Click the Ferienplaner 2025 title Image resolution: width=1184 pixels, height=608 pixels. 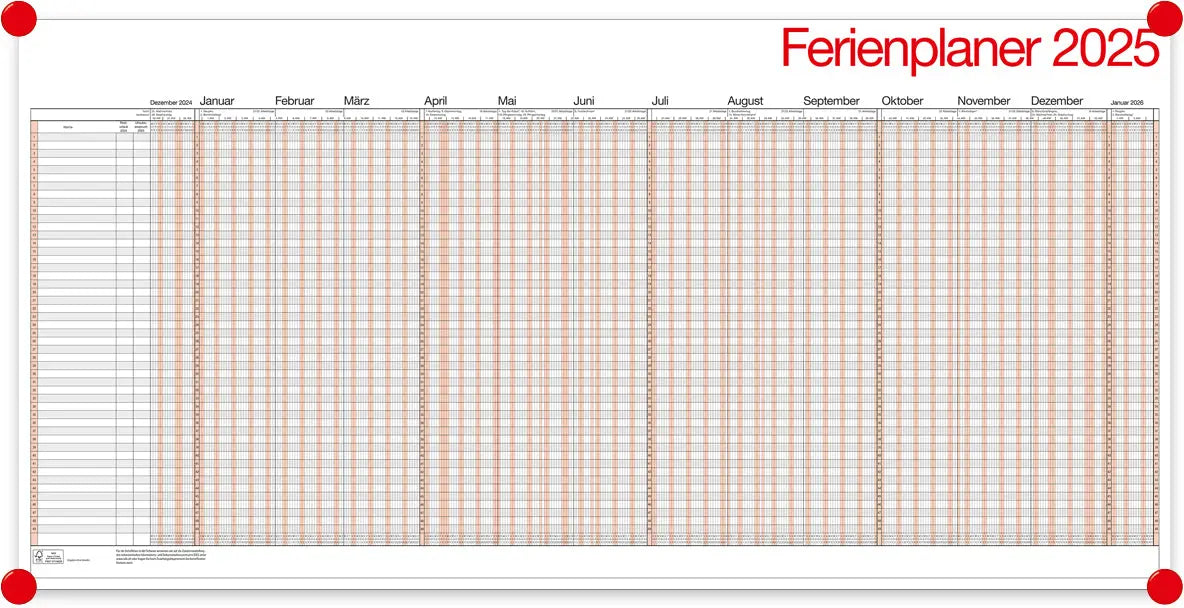point(969,48)
